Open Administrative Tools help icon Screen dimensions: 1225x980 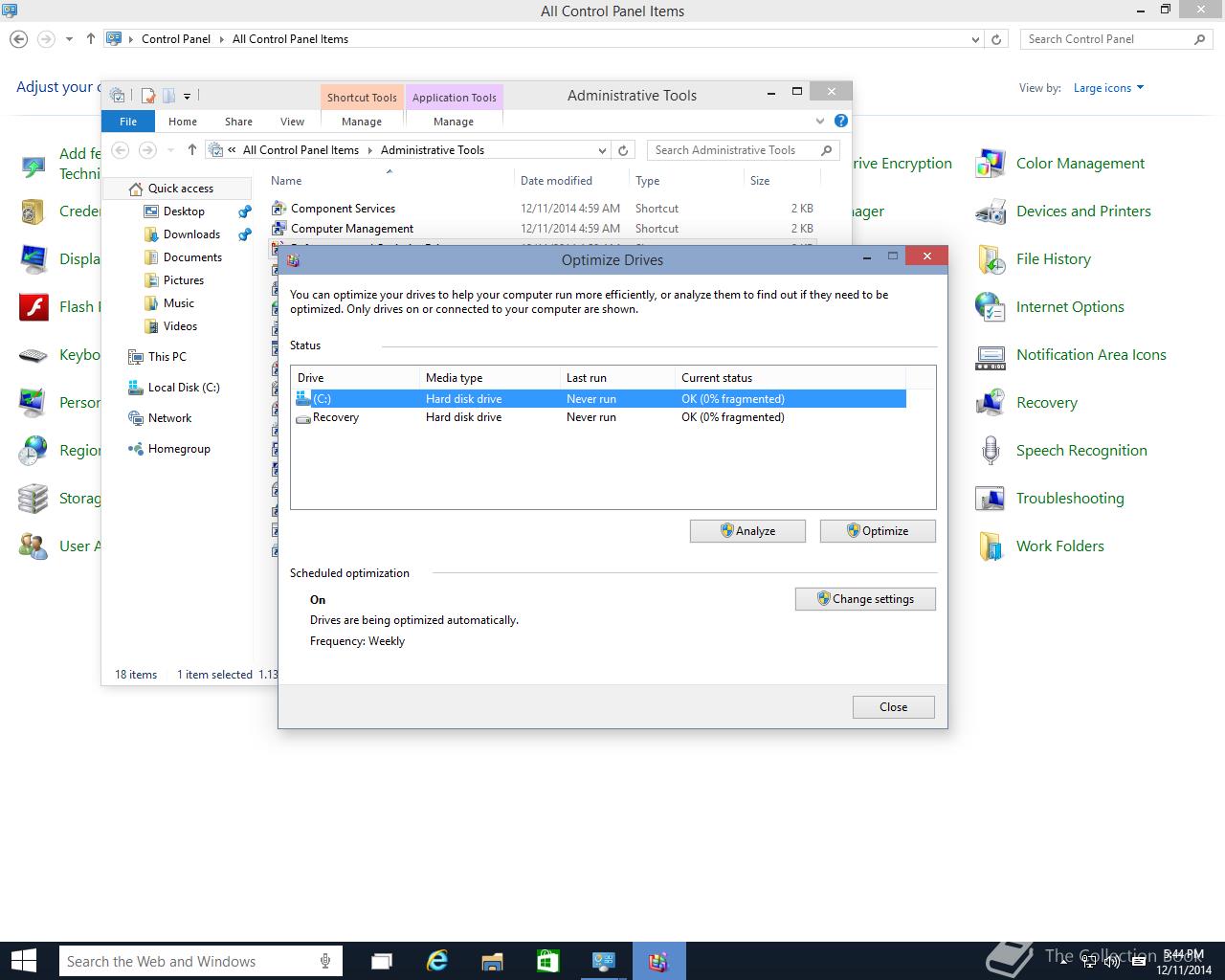click(840, 121)
